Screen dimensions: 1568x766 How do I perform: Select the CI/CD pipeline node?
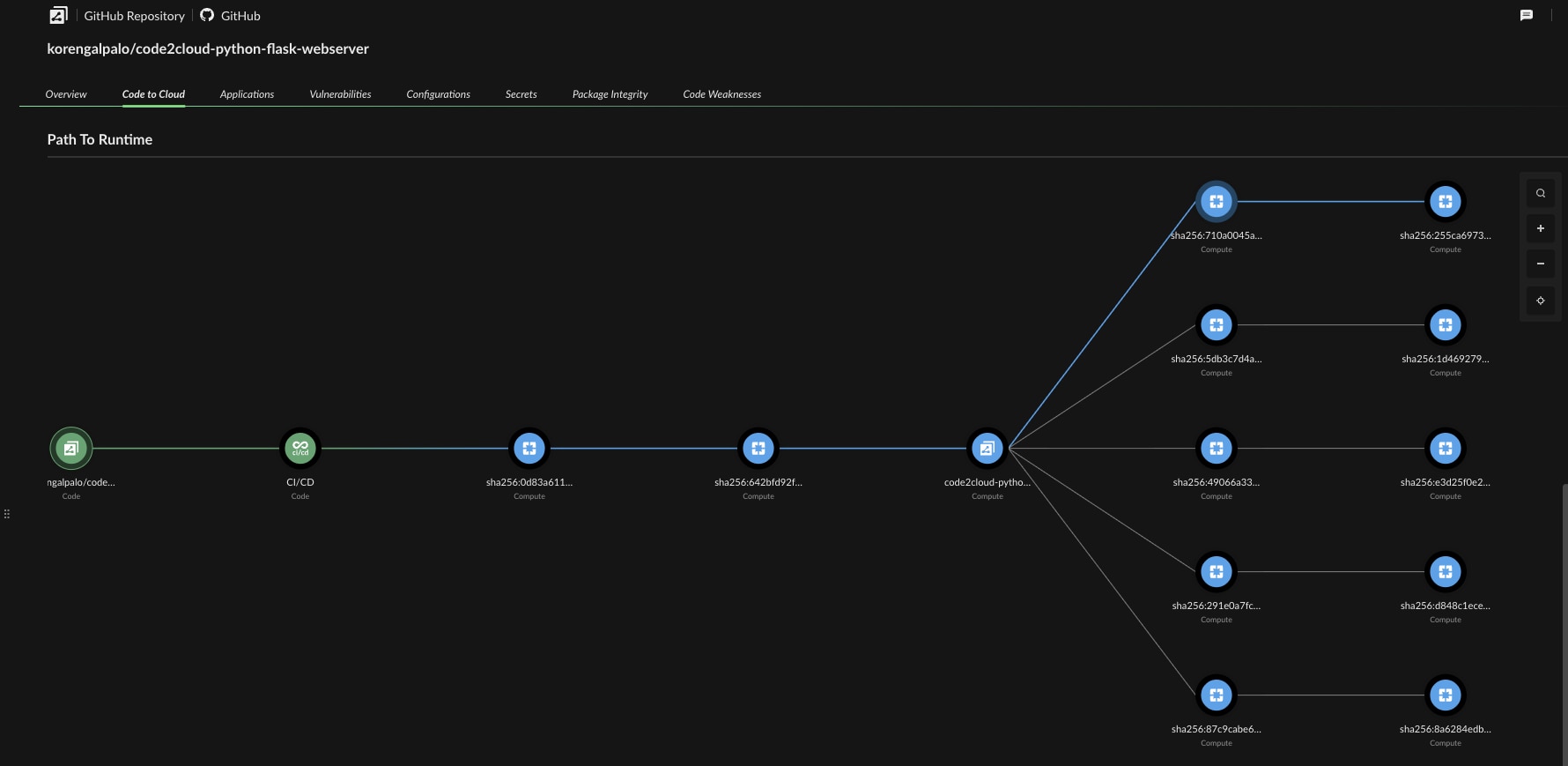pyautogui.click(x=300, y=449)
